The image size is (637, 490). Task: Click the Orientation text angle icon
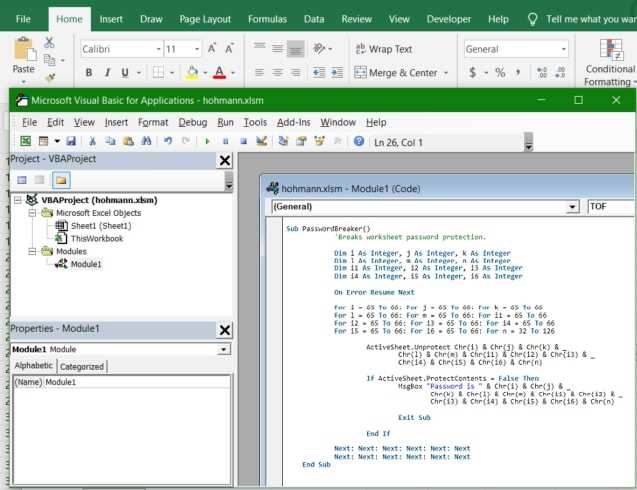click(x=319, y=49)
